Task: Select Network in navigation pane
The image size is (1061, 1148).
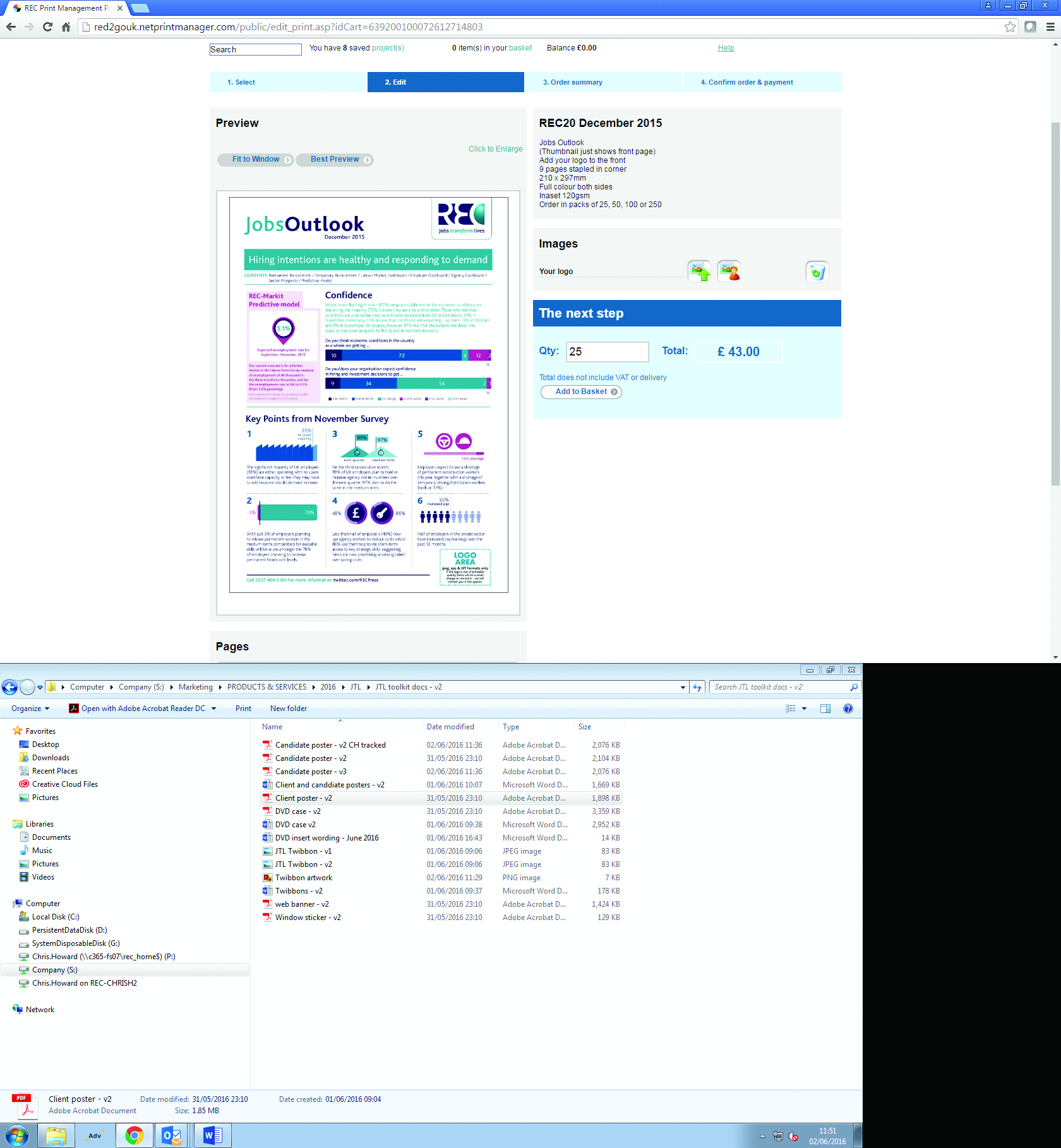Action: pyautogui.click(x=40, y=1010)
